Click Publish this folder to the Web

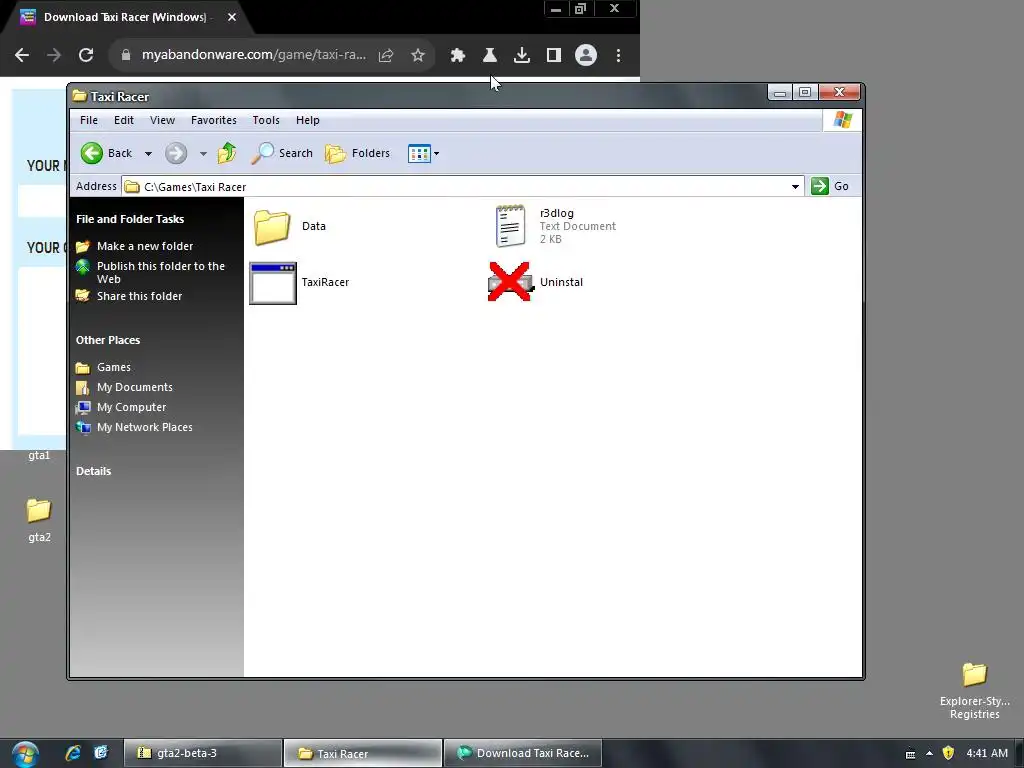tap(150, 272)
